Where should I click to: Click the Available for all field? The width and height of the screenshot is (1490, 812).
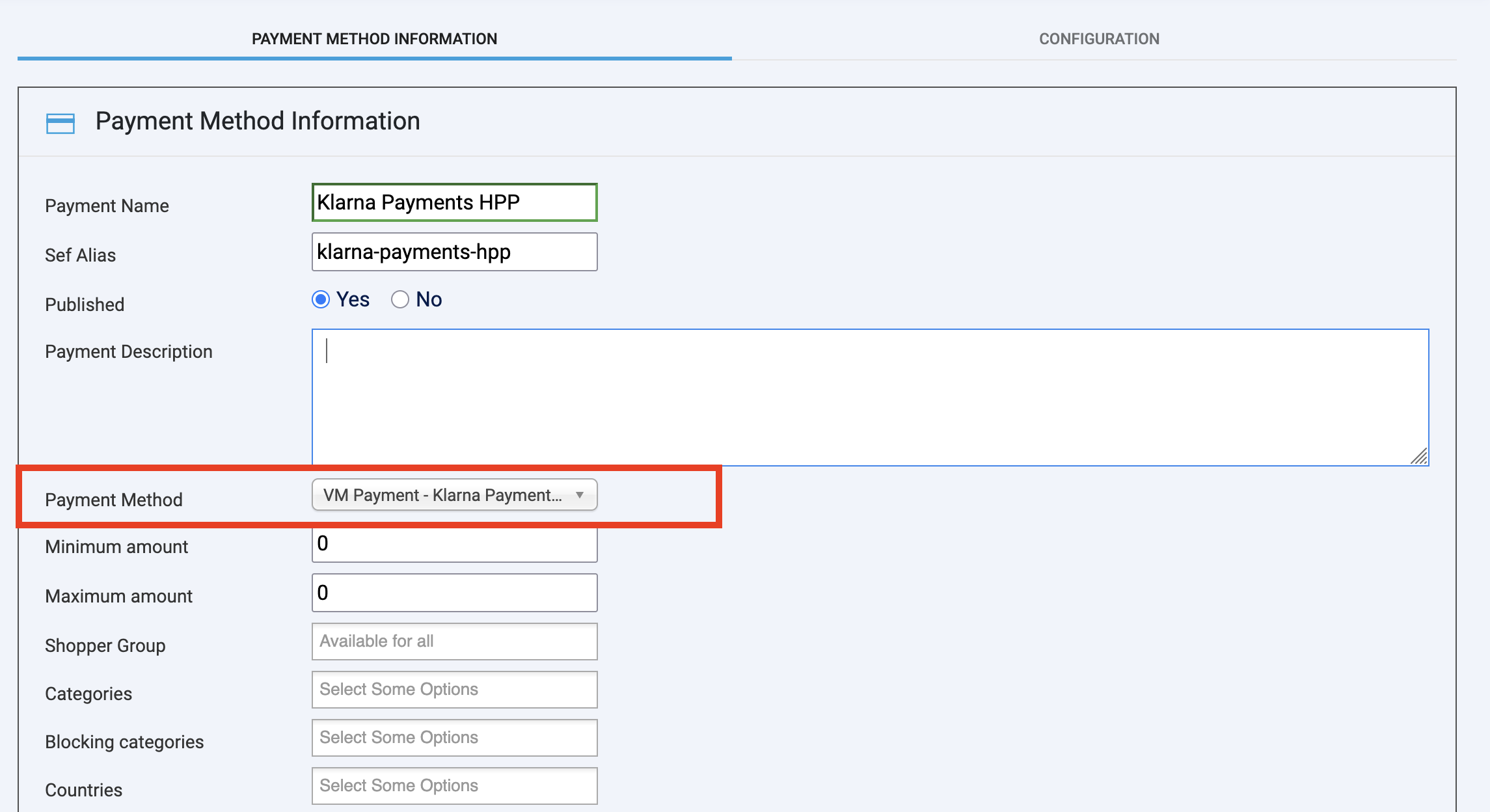[454, 641]
